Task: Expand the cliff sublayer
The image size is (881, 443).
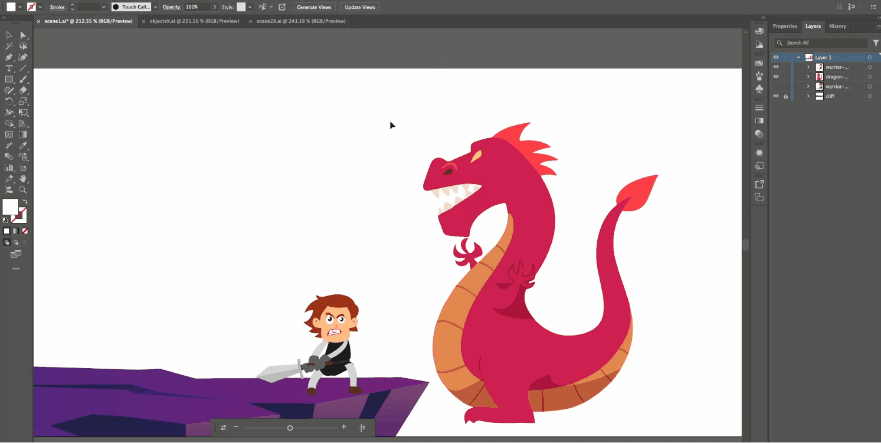Action: coord(808,97)
